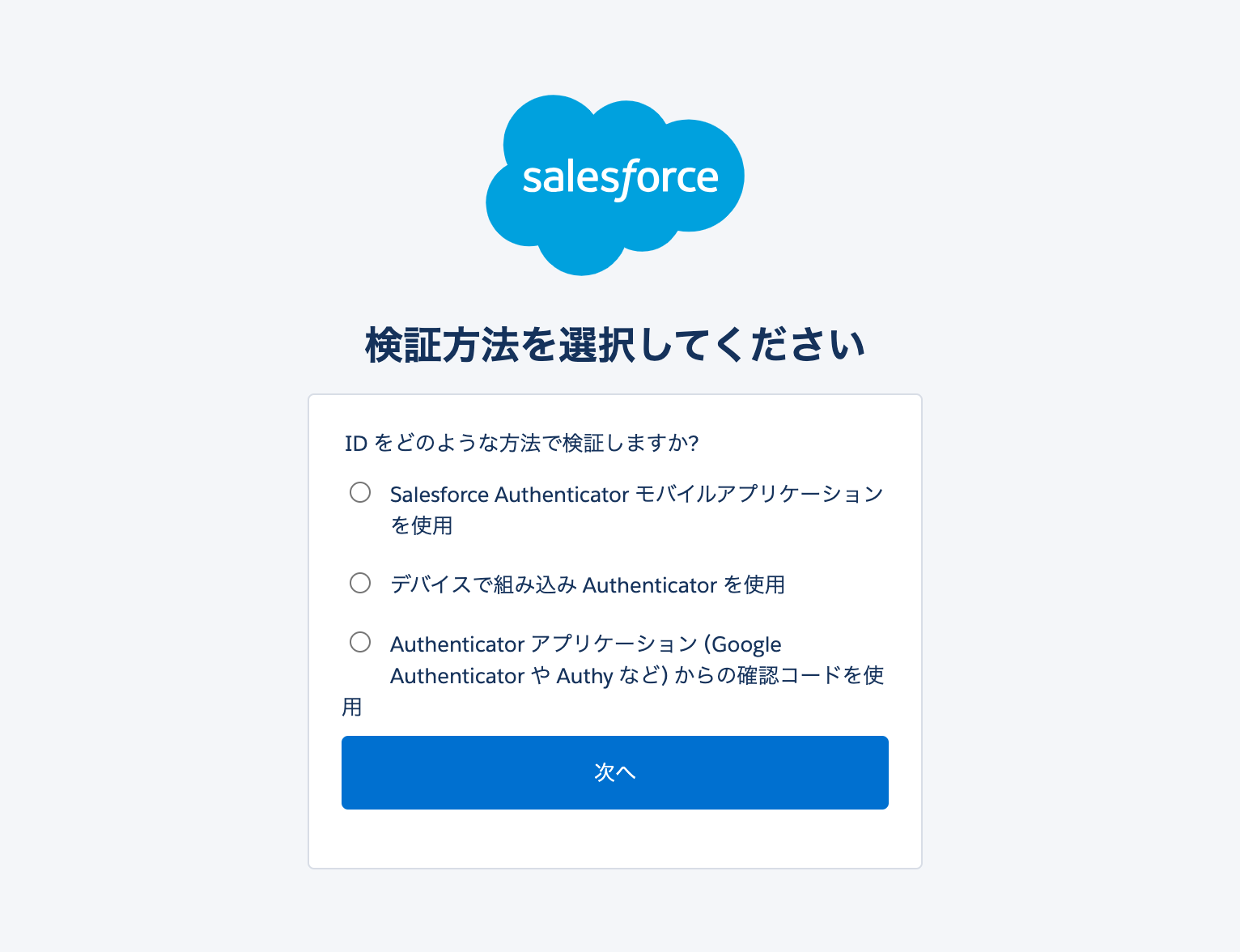Click the label デバイスで組み込み Authenticator を使用

click(587, 584)
